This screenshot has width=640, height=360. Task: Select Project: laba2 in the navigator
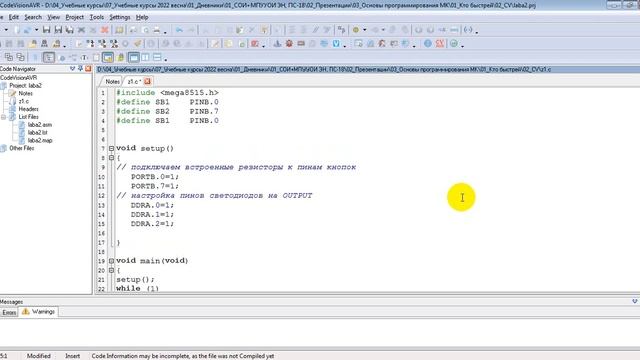tap(25, 86)
